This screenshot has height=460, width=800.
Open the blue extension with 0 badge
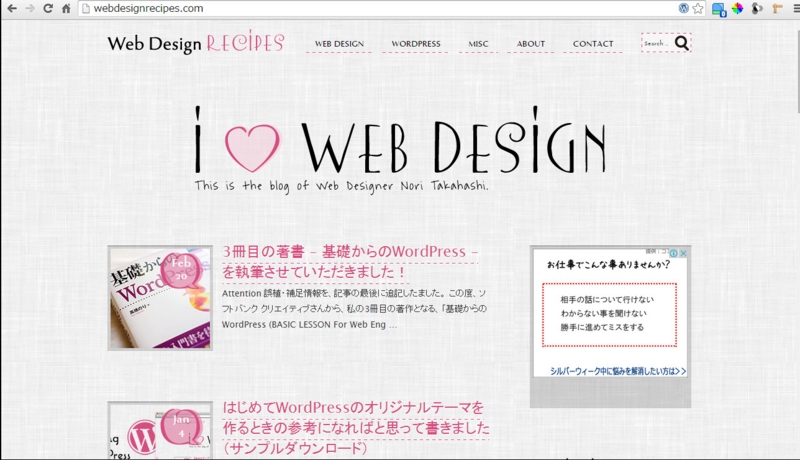[x=719, y=9]
